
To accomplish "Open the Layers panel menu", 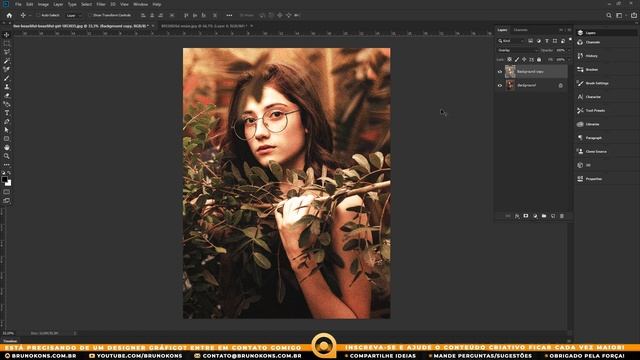I will [x=569, y=30].
